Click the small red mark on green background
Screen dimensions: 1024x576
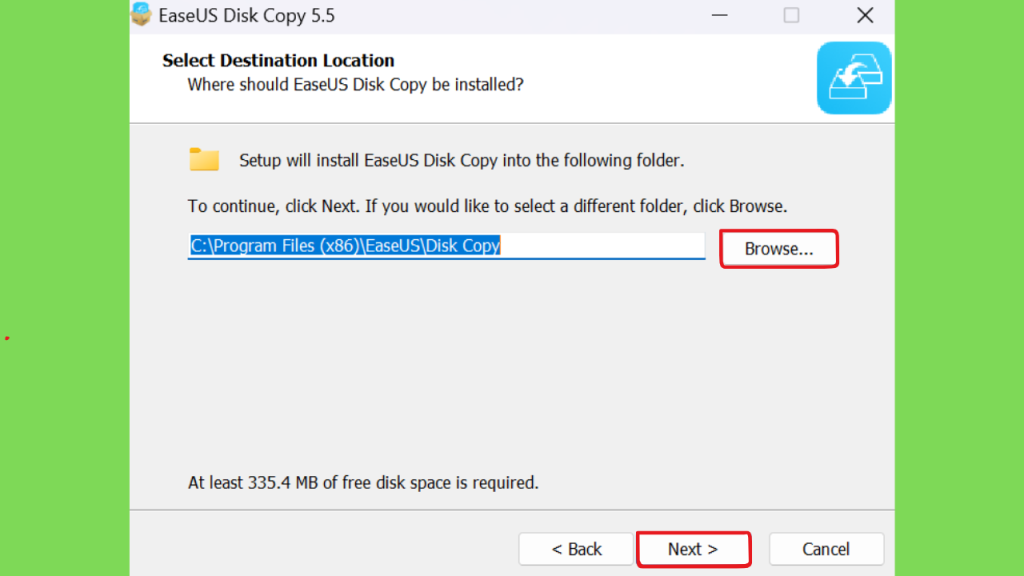pos(7,338)
